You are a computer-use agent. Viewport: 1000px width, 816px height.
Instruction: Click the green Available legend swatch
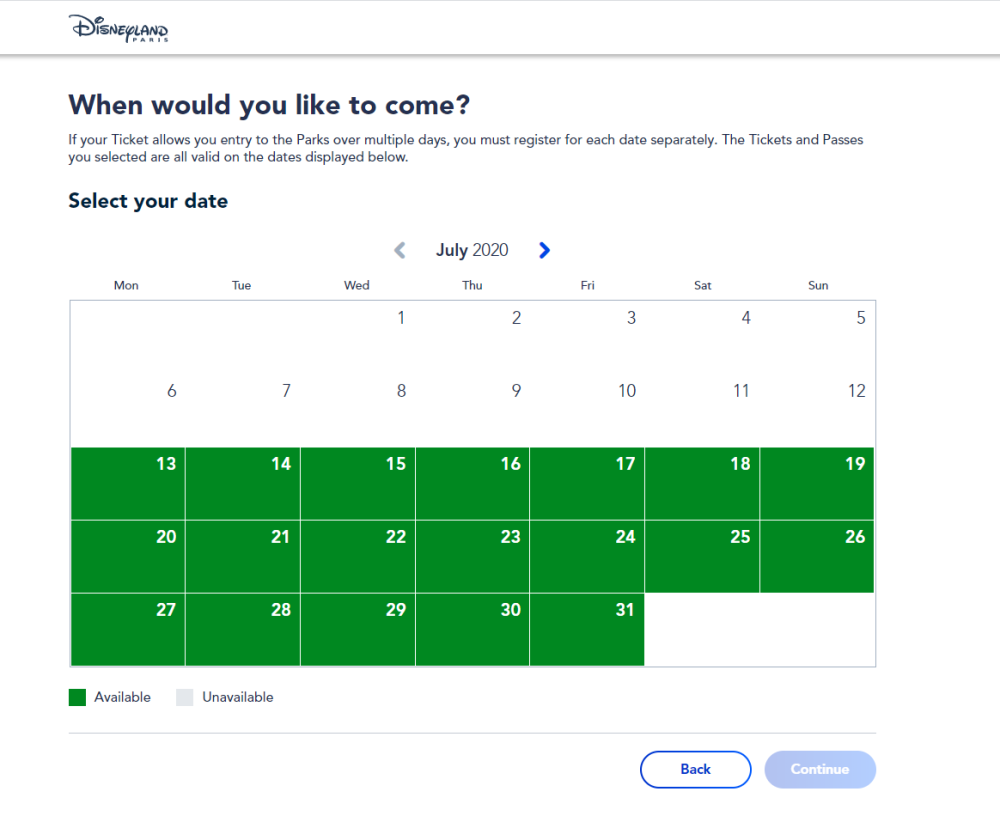coord(77,697)
